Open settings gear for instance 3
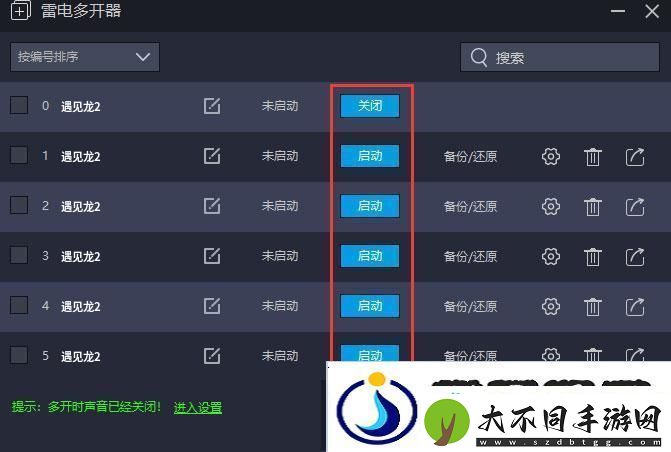 pos(551,257)
